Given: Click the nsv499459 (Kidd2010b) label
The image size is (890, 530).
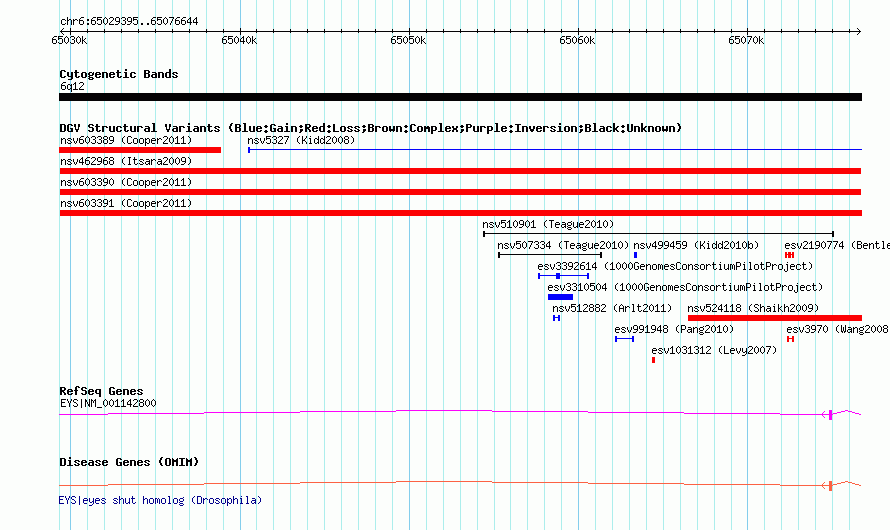Looking at the screenshot, I should 696,245.
